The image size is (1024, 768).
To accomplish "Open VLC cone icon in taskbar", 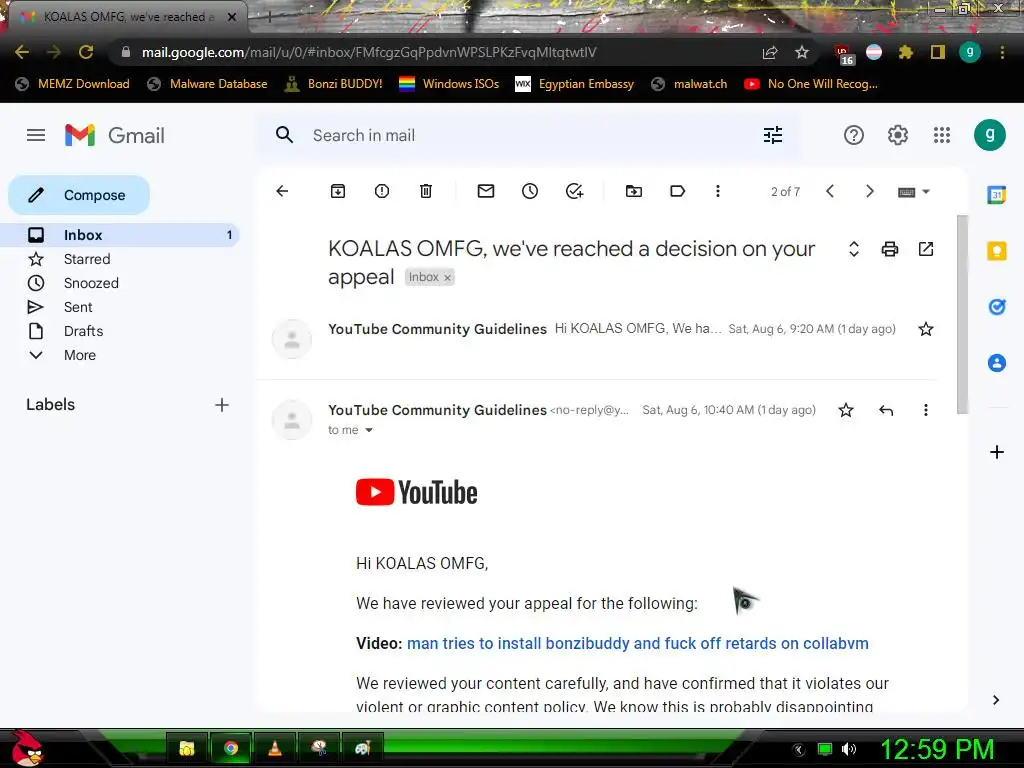I will click(x=275, y=748).
